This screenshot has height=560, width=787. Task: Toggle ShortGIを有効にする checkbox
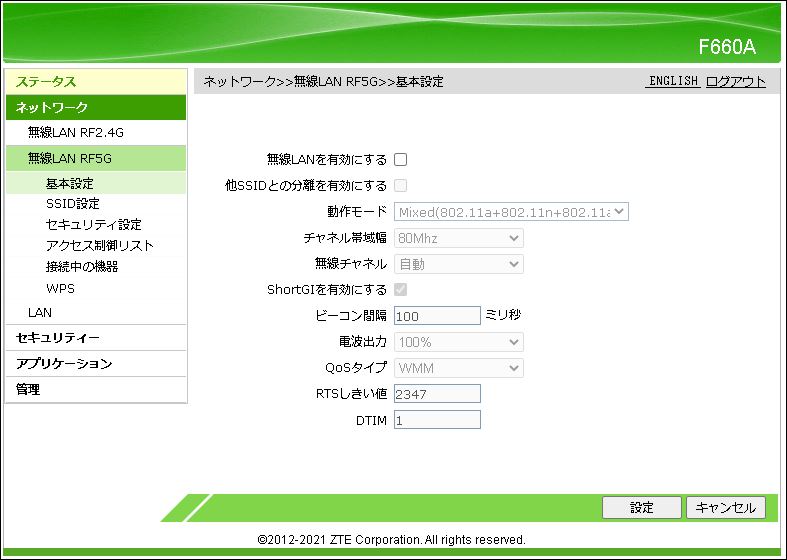click(400, 290)
